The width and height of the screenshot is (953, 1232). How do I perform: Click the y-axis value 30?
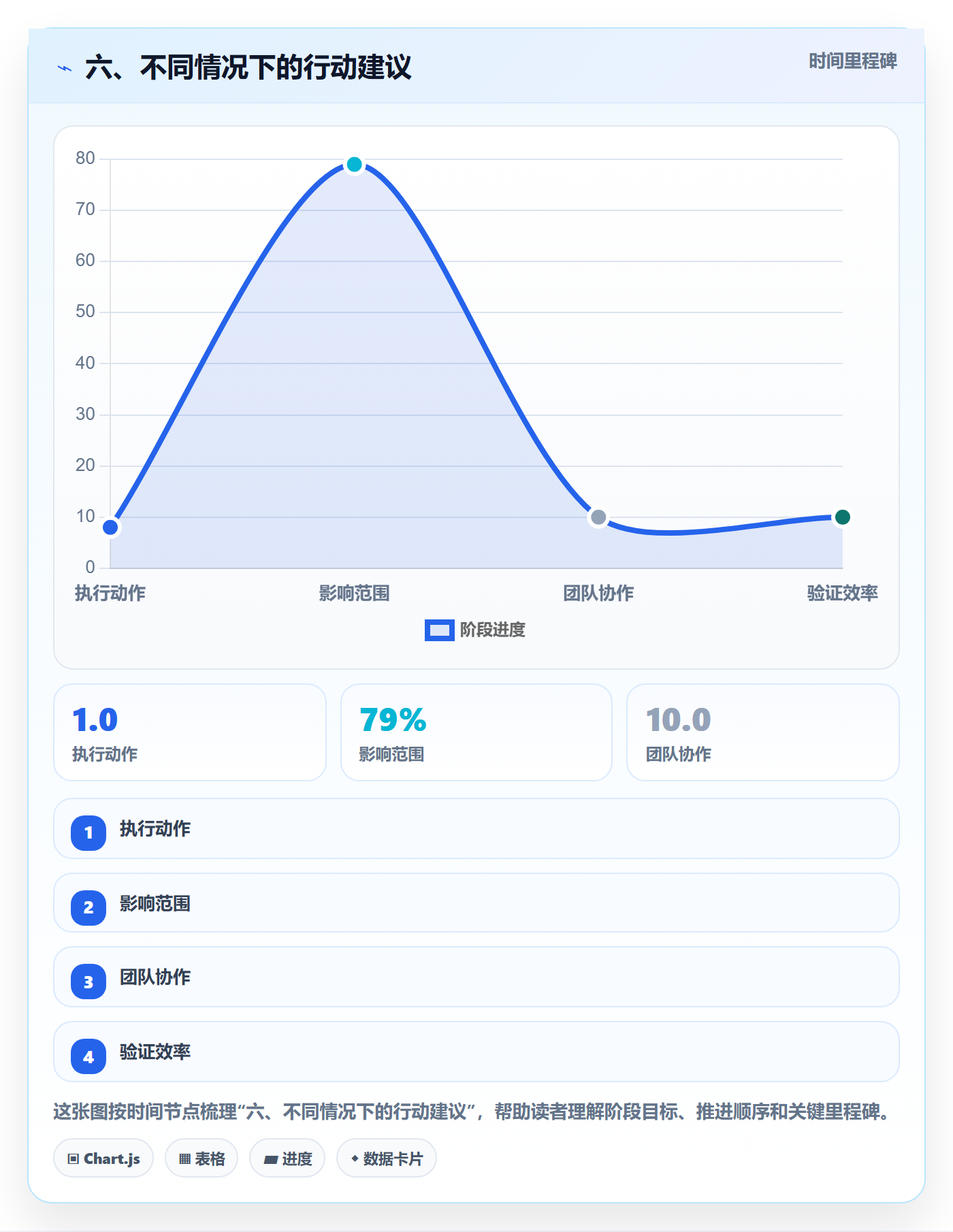click(x=85, y=415)
